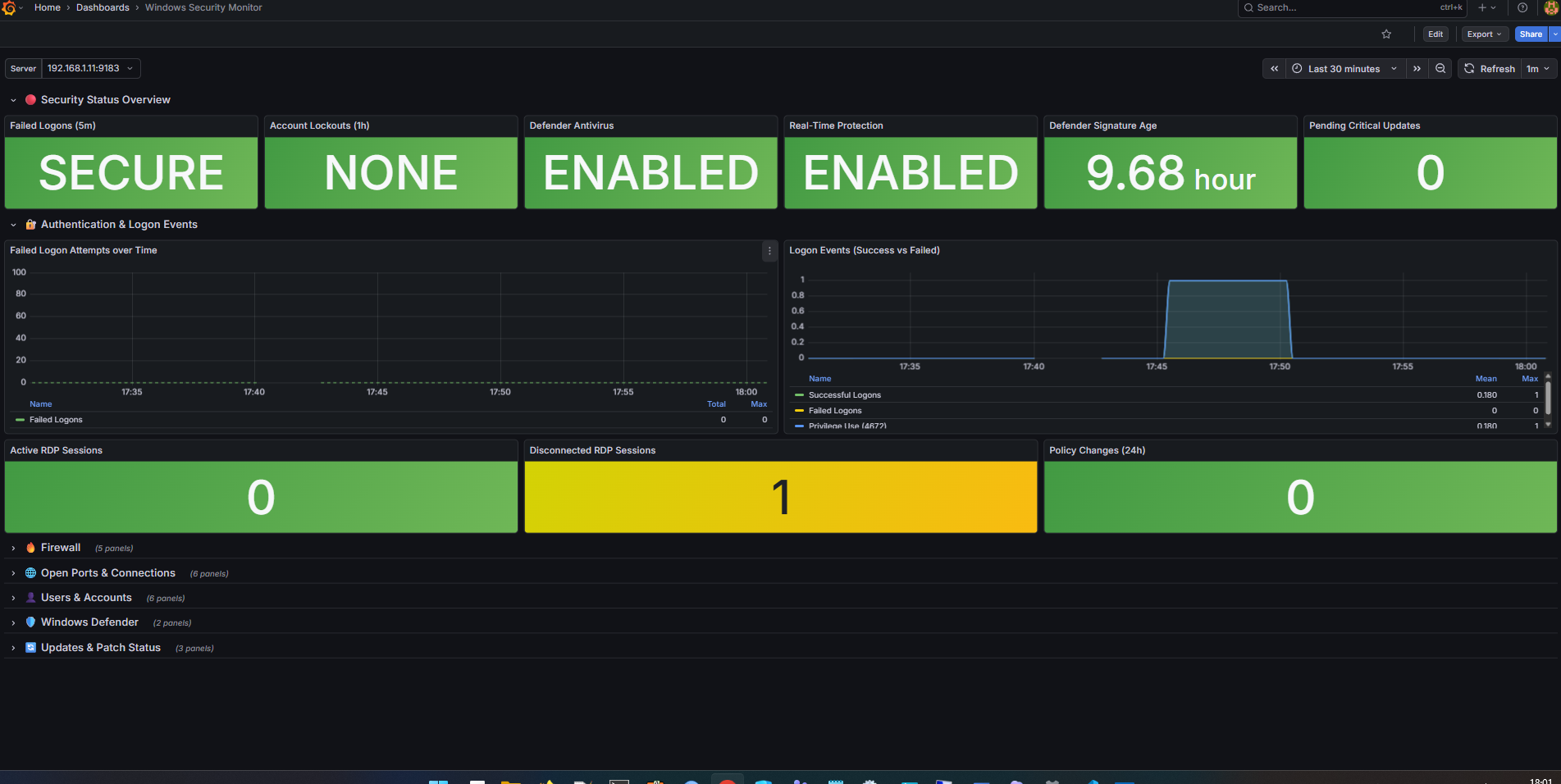Screen dimensions: 1561x784
Task: Toggle Privilege Use (4672) legend series
Action: click(847, 426)
